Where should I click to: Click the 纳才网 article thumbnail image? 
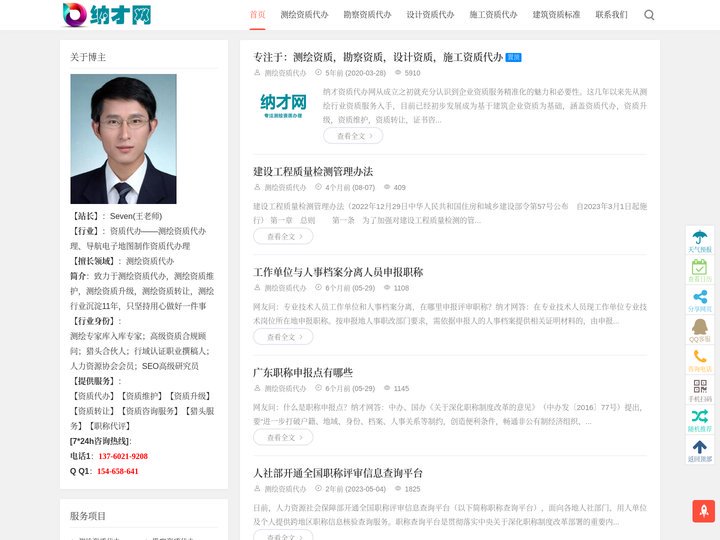pyautogui.click(x=283, y=105)
